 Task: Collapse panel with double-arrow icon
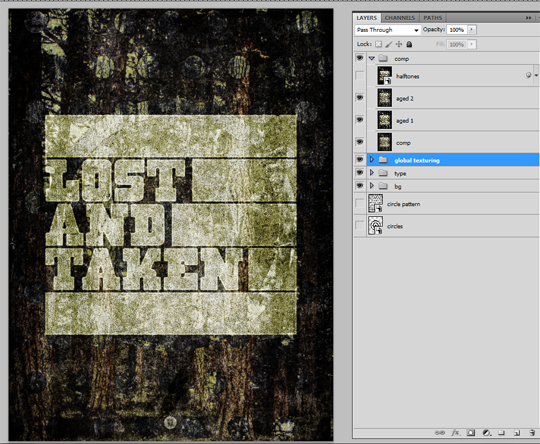tap(528, 18)
